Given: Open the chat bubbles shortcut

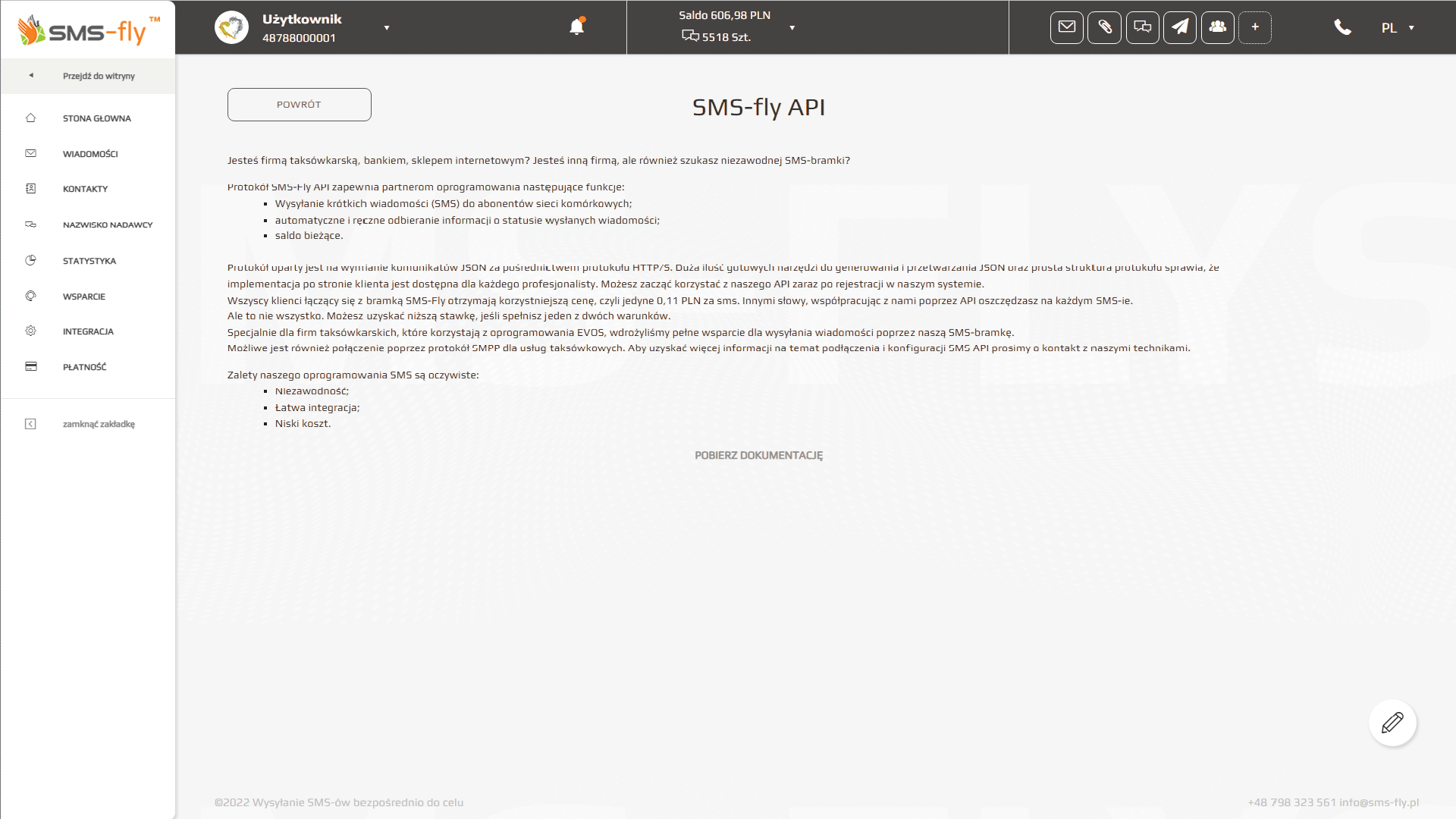Looking at the screenshot, I should (1142, 27).
